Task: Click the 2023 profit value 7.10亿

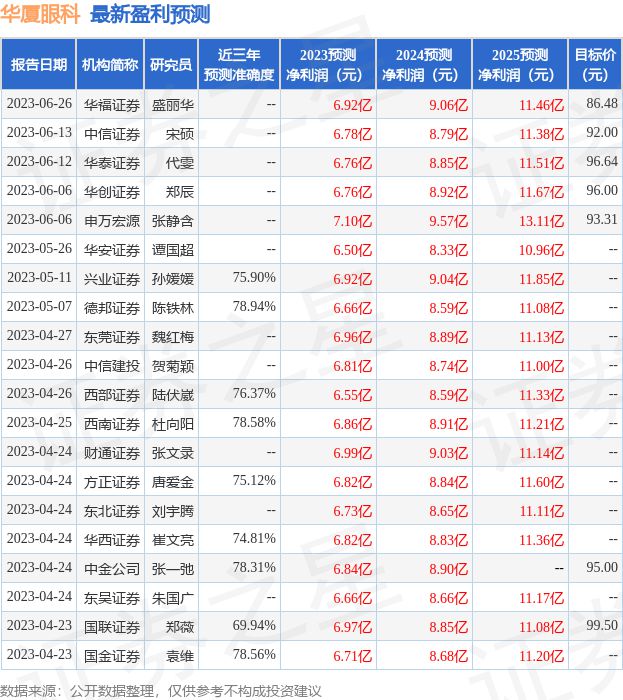Action: [x=353, y=221]
